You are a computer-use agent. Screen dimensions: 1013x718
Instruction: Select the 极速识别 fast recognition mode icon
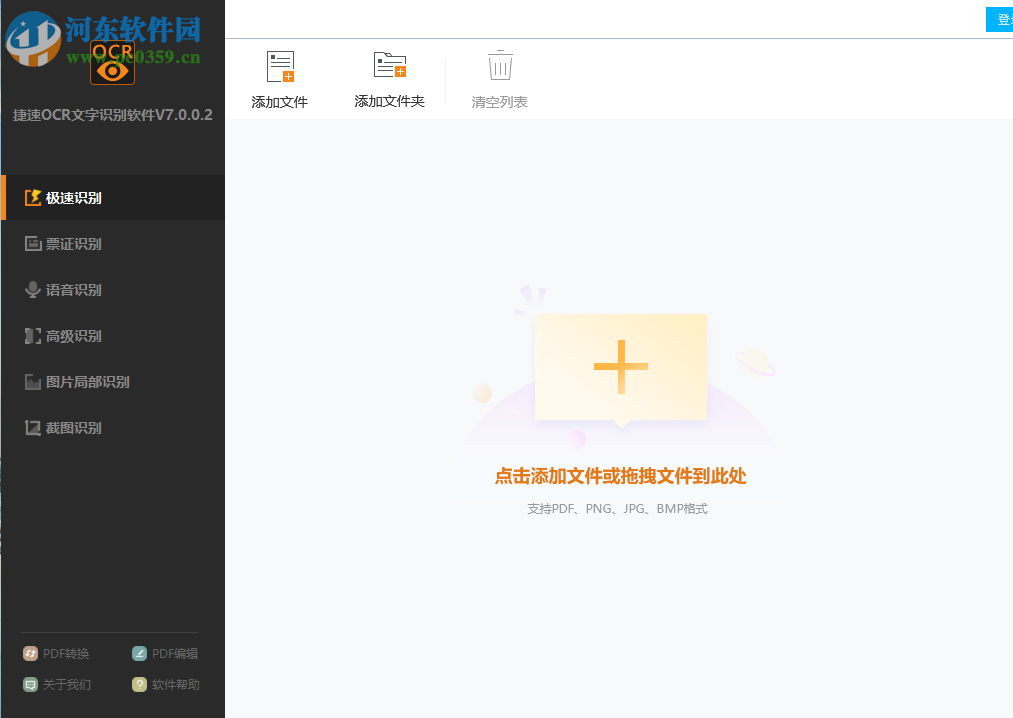pos(35,197)
